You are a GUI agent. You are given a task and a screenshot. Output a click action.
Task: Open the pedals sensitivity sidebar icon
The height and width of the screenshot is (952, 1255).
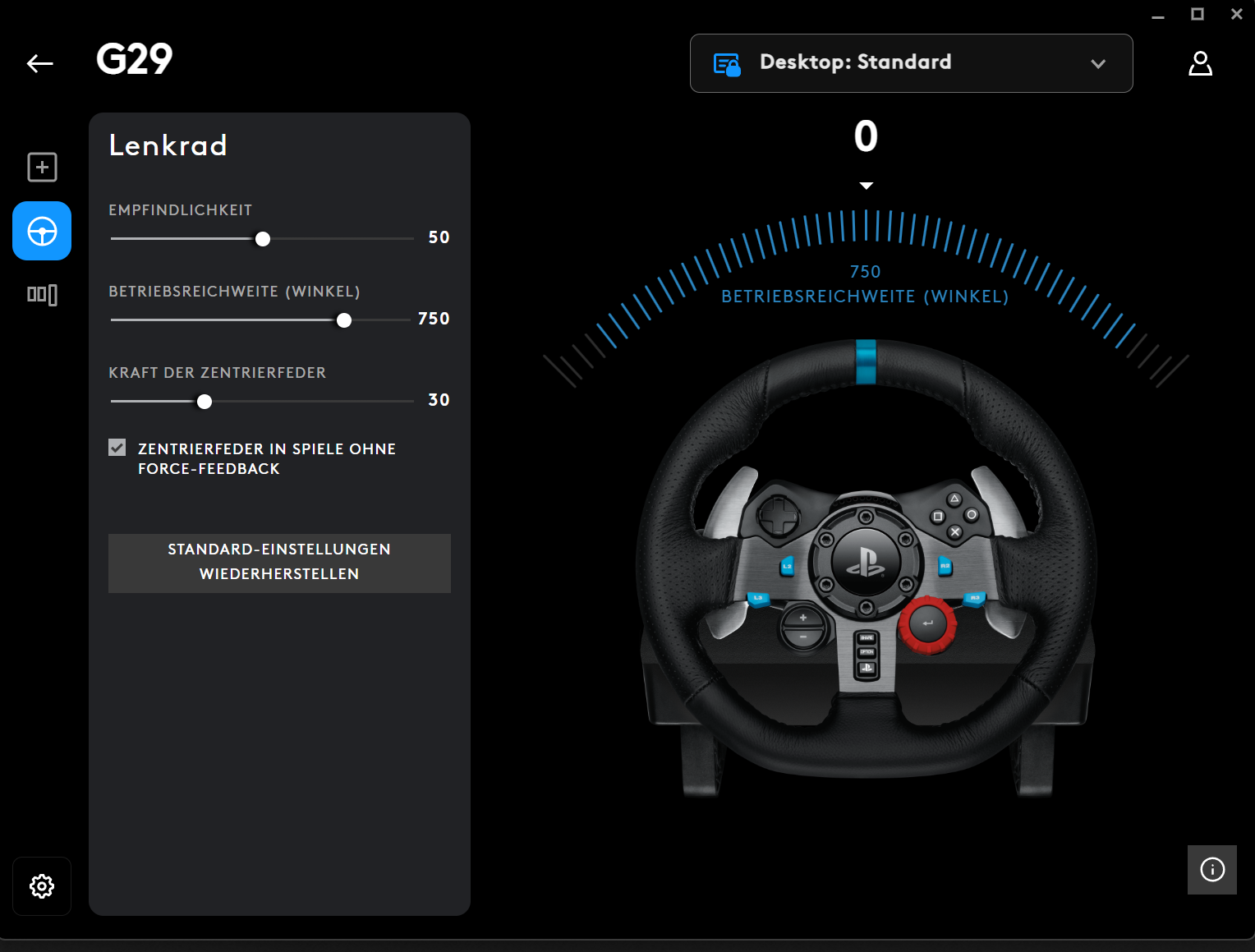pyautogui.click(x=42, y=294)
